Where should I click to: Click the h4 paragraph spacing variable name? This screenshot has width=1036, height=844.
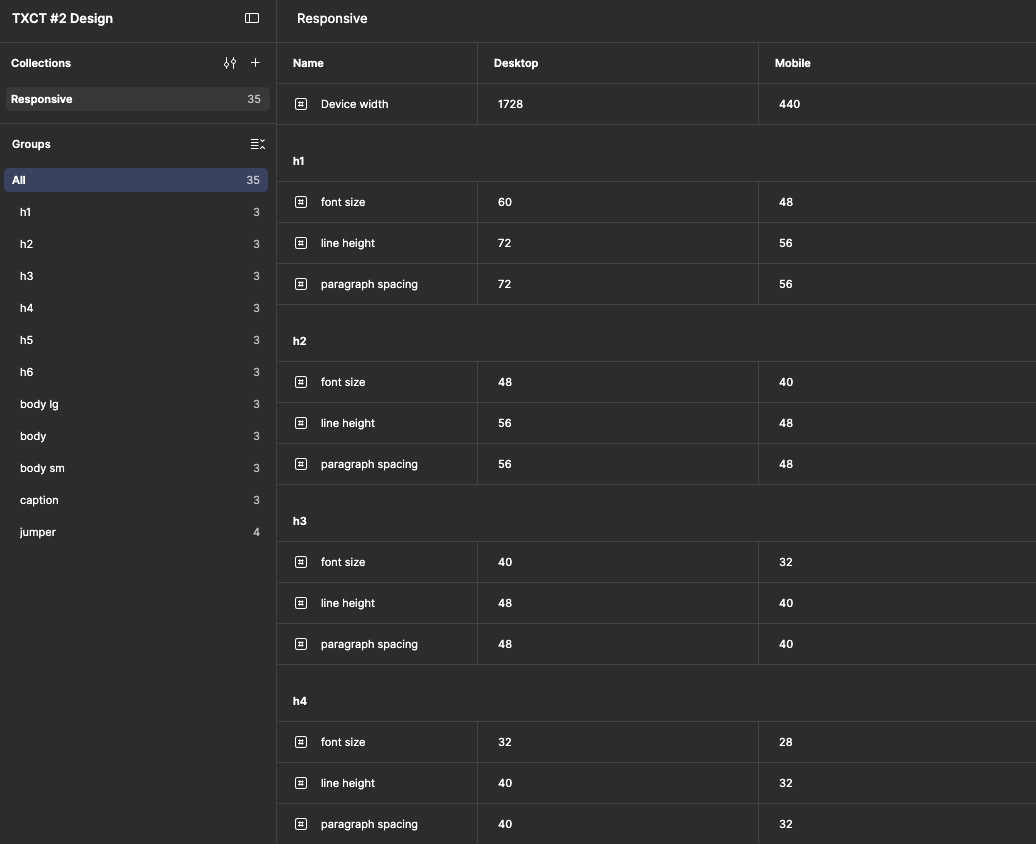click(369, 824)
